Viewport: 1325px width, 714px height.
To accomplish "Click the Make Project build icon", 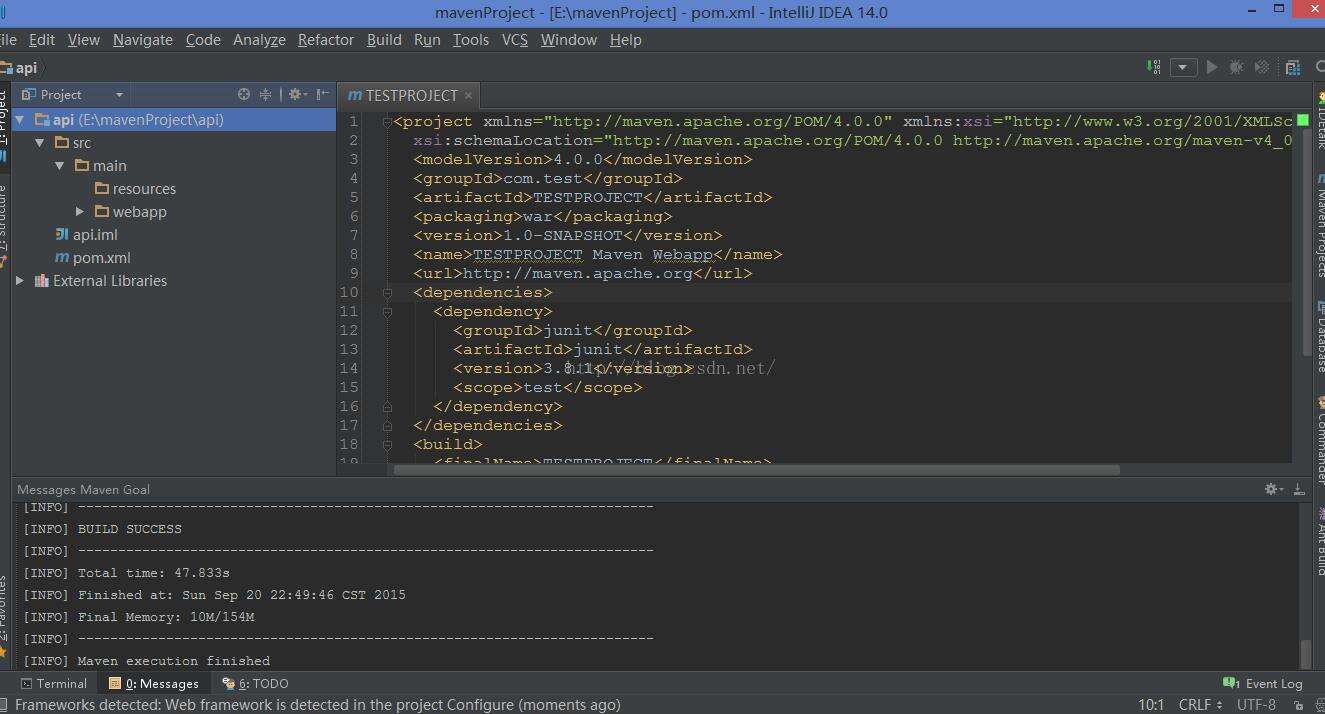I will [1155, 67].
